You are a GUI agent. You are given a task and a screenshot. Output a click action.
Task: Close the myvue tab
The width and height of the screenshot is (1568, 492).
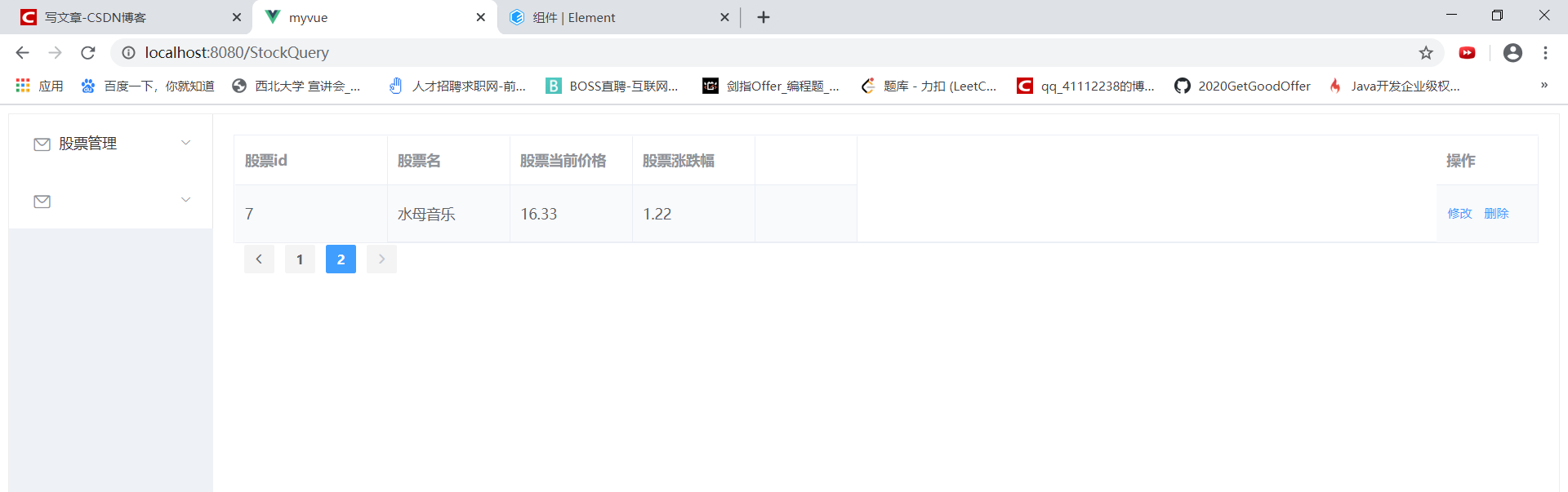pos(481,17)
